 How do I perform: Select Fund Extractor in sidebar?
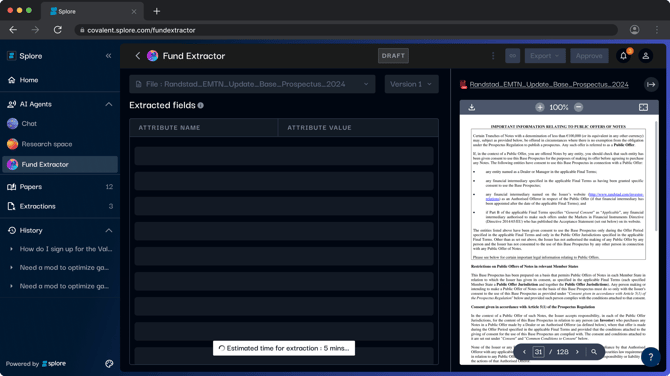(x=60, y=164)
